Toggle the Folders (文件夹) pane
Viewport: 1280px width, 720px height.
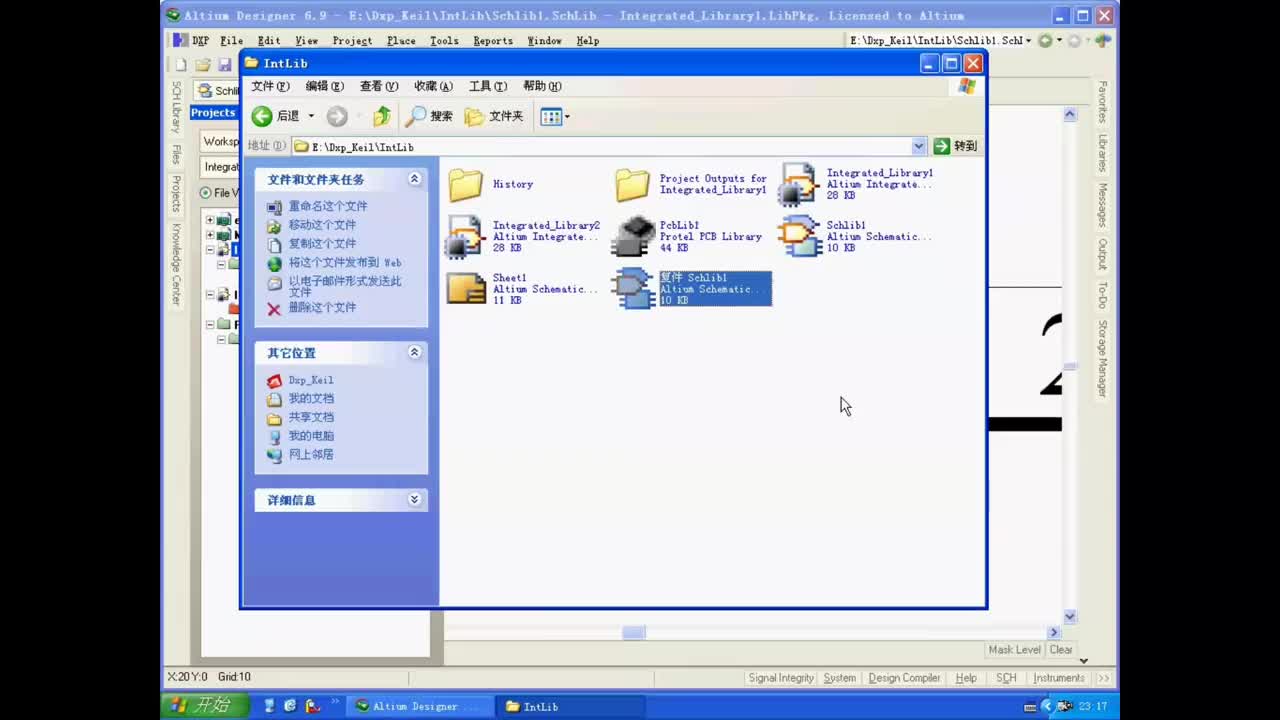[494, 116]
